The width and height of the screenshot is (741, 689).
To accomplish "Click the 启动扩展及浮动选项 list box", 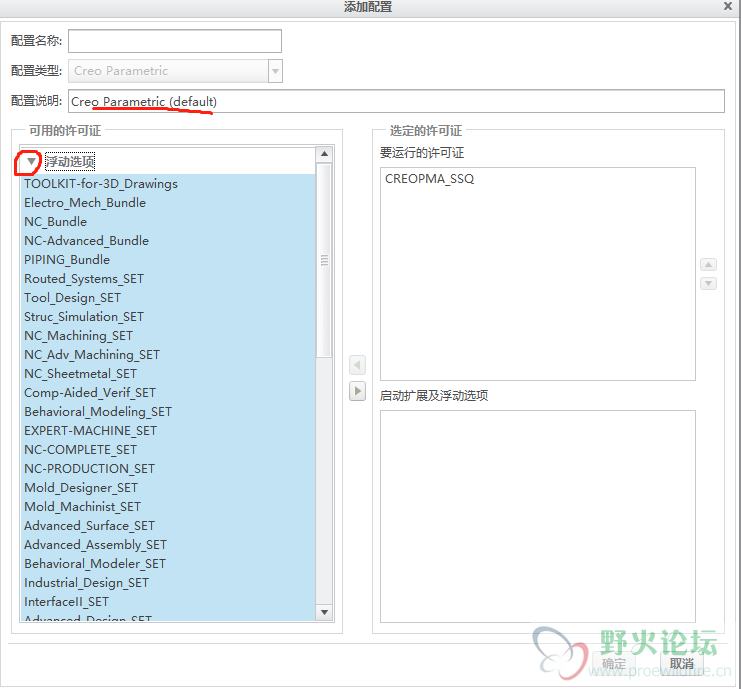I will tap(538, 517).
